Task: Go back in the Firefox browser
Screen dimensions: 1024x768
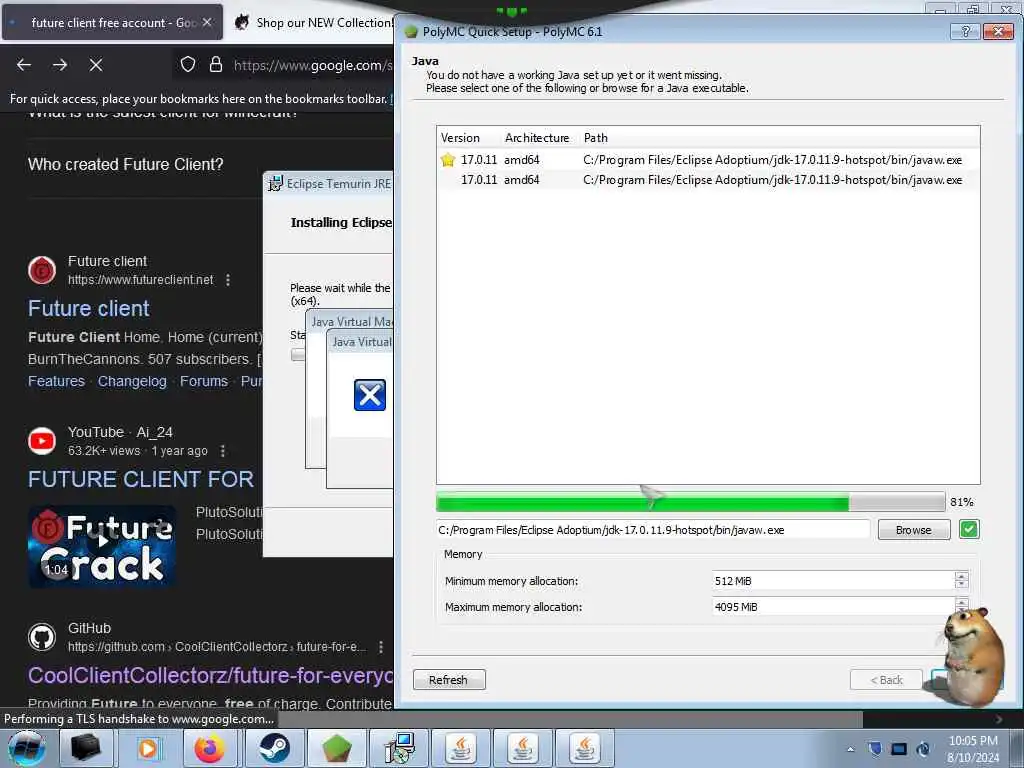Action: [24, 65]
